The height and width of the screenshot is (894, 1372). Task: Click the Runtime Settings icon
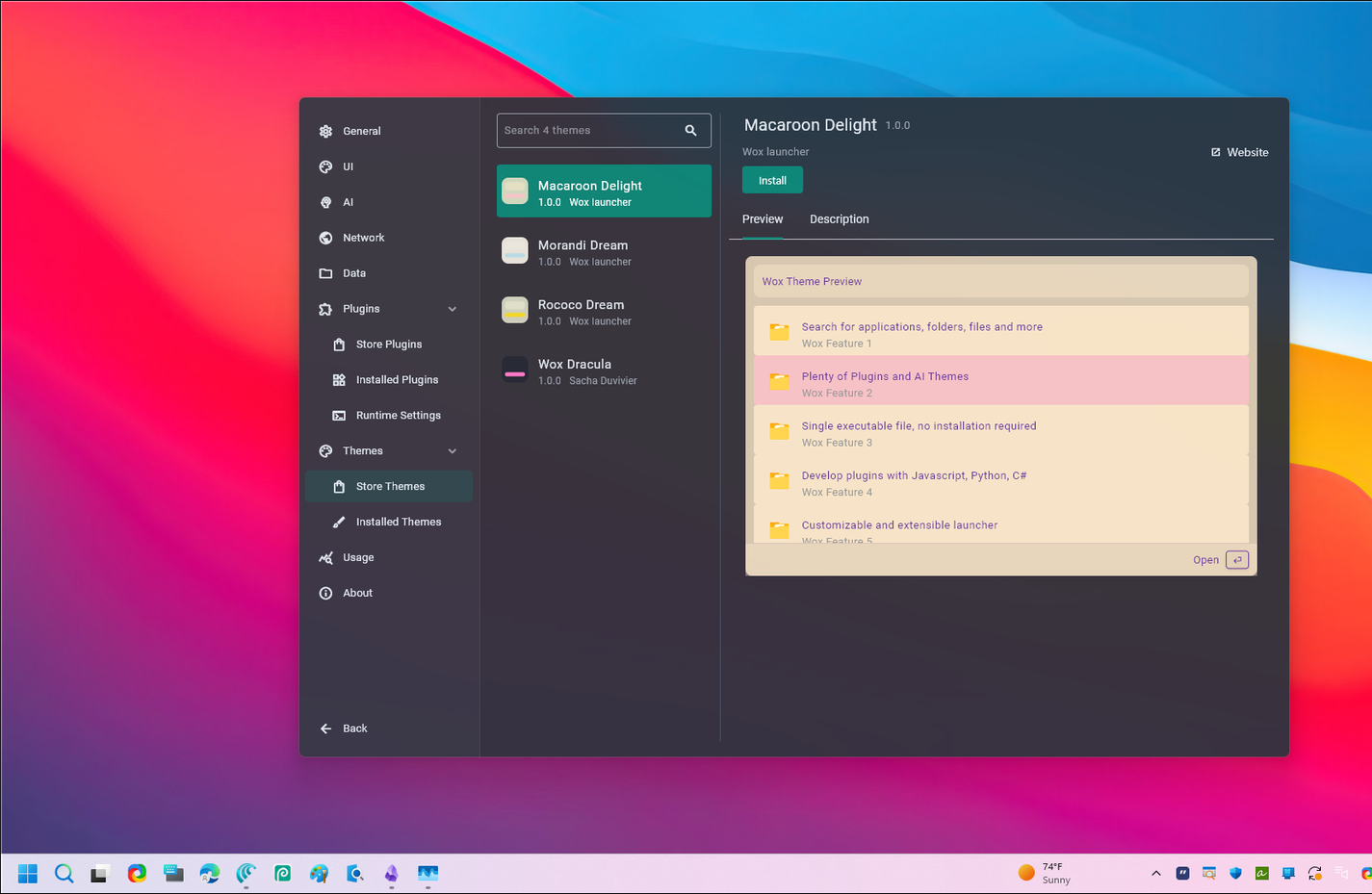pos(339,415)
